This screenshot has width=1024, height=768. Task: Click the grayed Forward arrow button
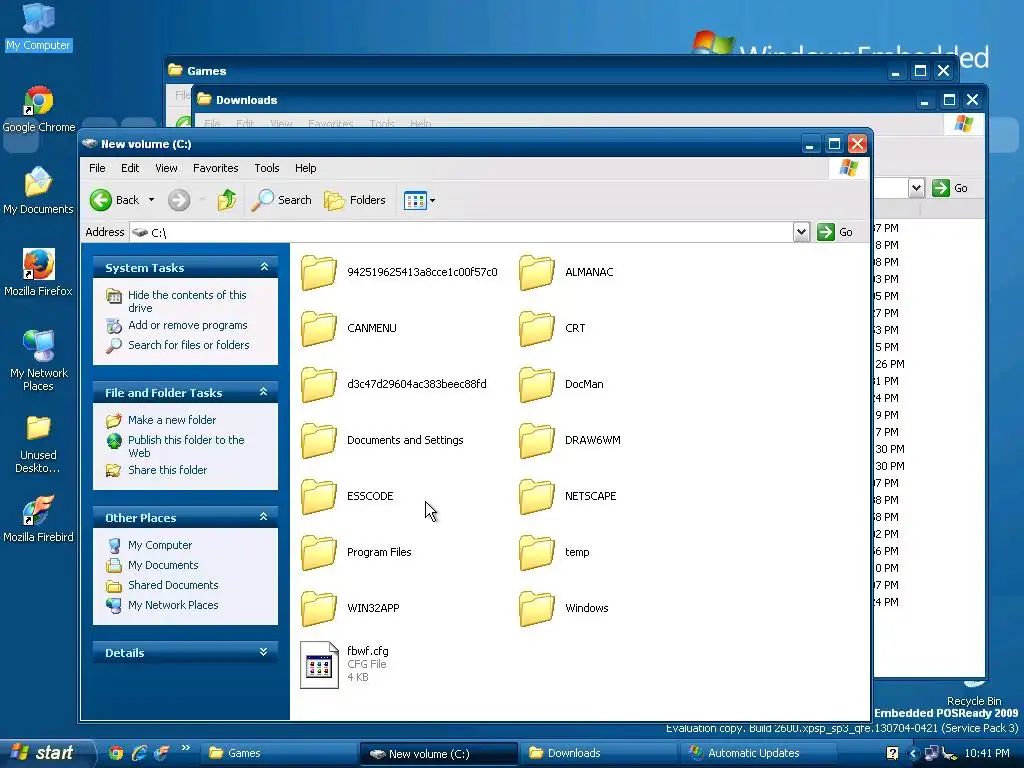[179, 200]
